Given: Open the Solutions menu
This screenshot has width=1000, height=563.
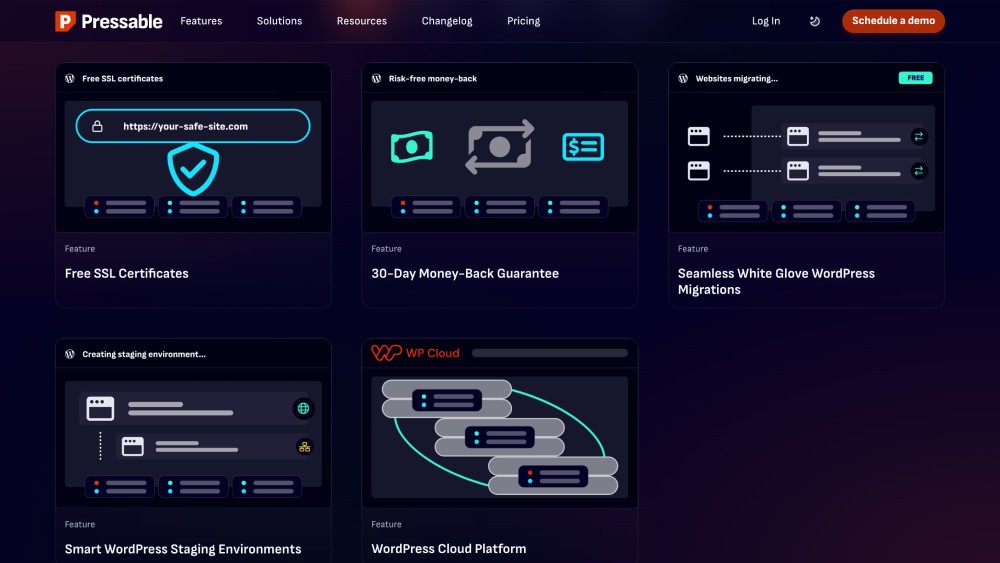Looking at the screenshot, I should (x=279, y=21).
